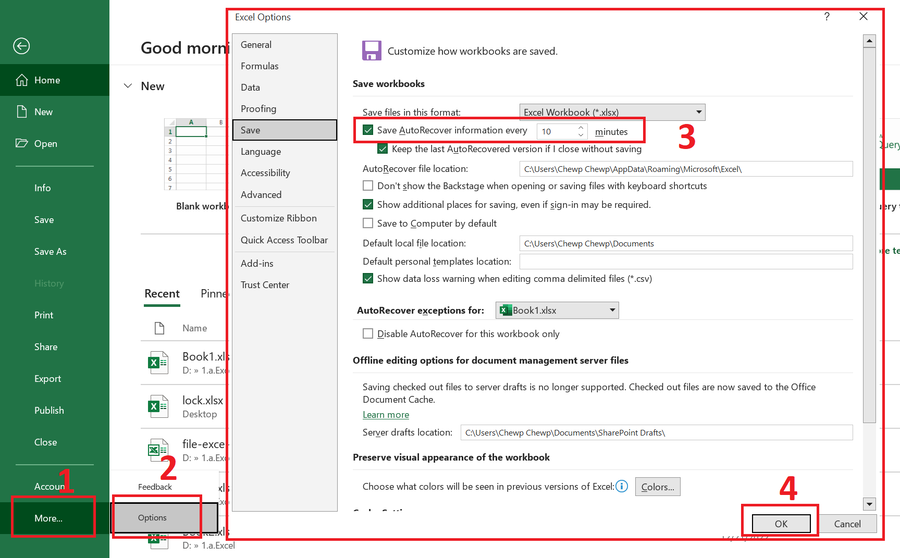Click the AutoRecover file location field
This screenshot has width=900, height=558.
click(x=686, y=169)
